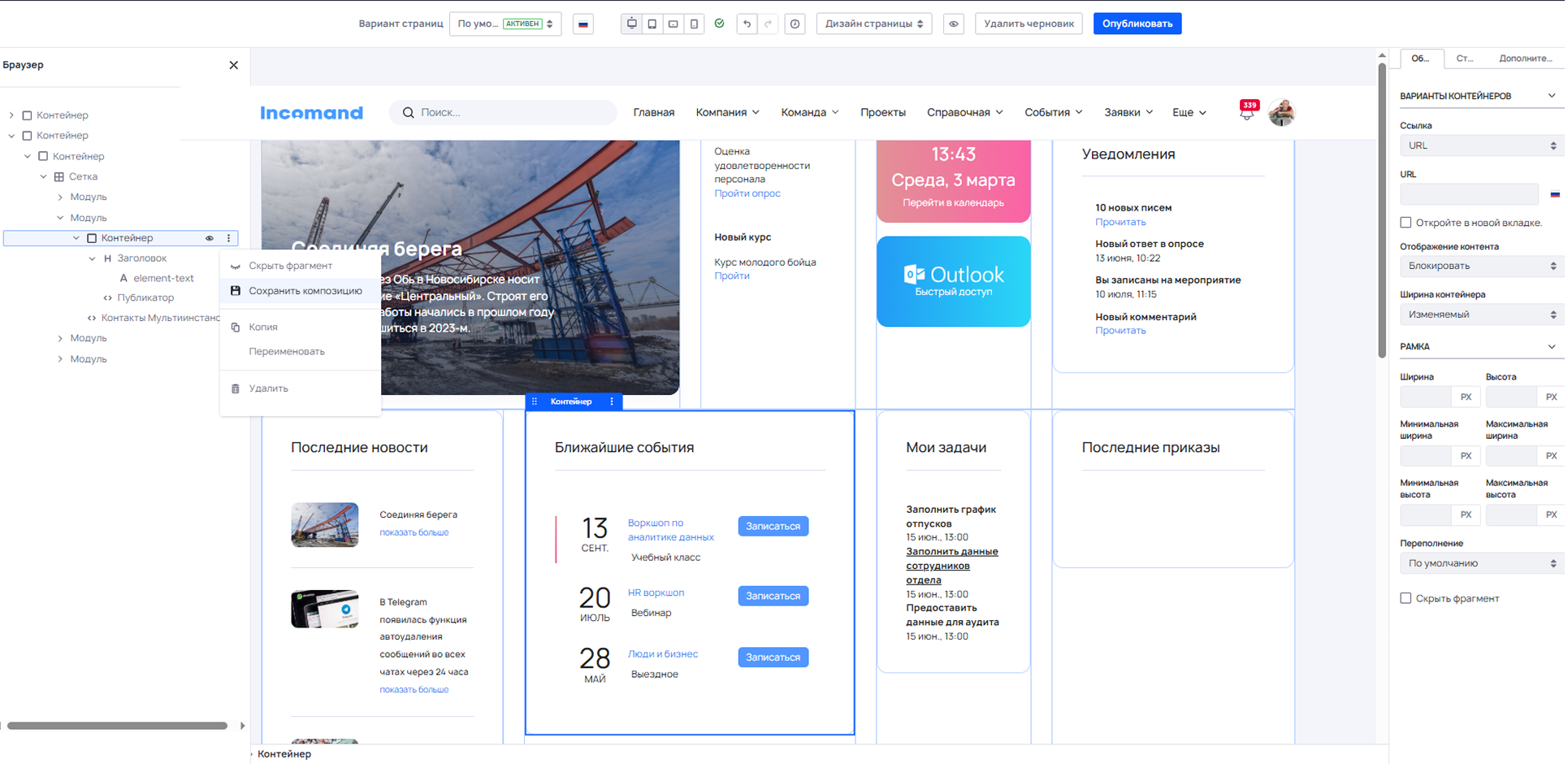
Task: Choose 'Удалить' from the context menu
Action: pos(268,389)
